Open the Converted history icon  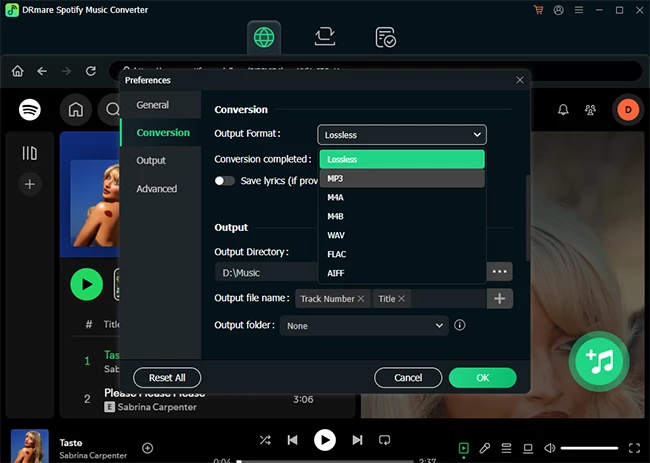pos(386,37)
